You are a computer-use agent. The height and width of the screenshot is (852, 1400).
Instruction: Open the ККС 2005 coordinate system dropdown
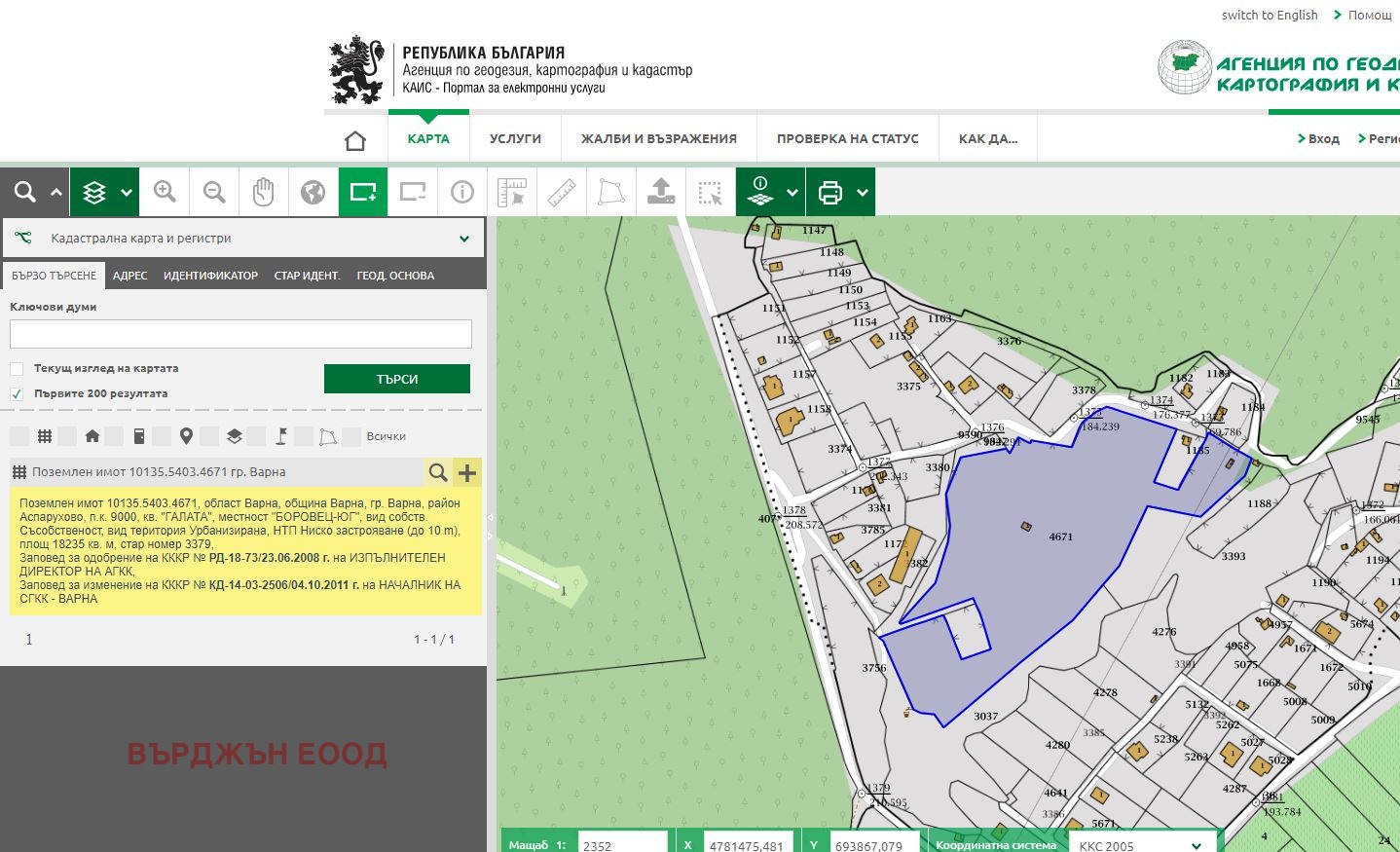[x=1196, y=845]
